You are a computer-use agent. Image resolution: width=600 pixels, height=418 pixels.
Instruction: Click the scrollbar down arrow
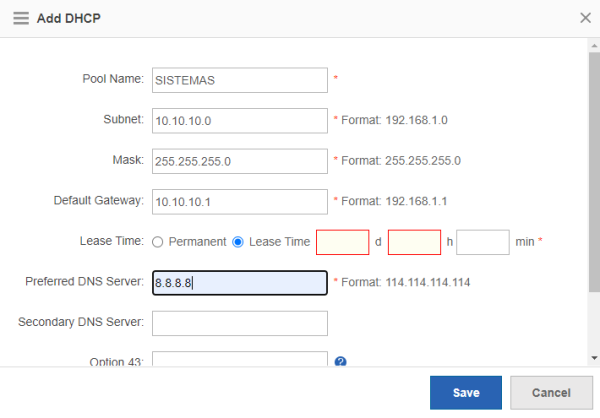[594, 358]
